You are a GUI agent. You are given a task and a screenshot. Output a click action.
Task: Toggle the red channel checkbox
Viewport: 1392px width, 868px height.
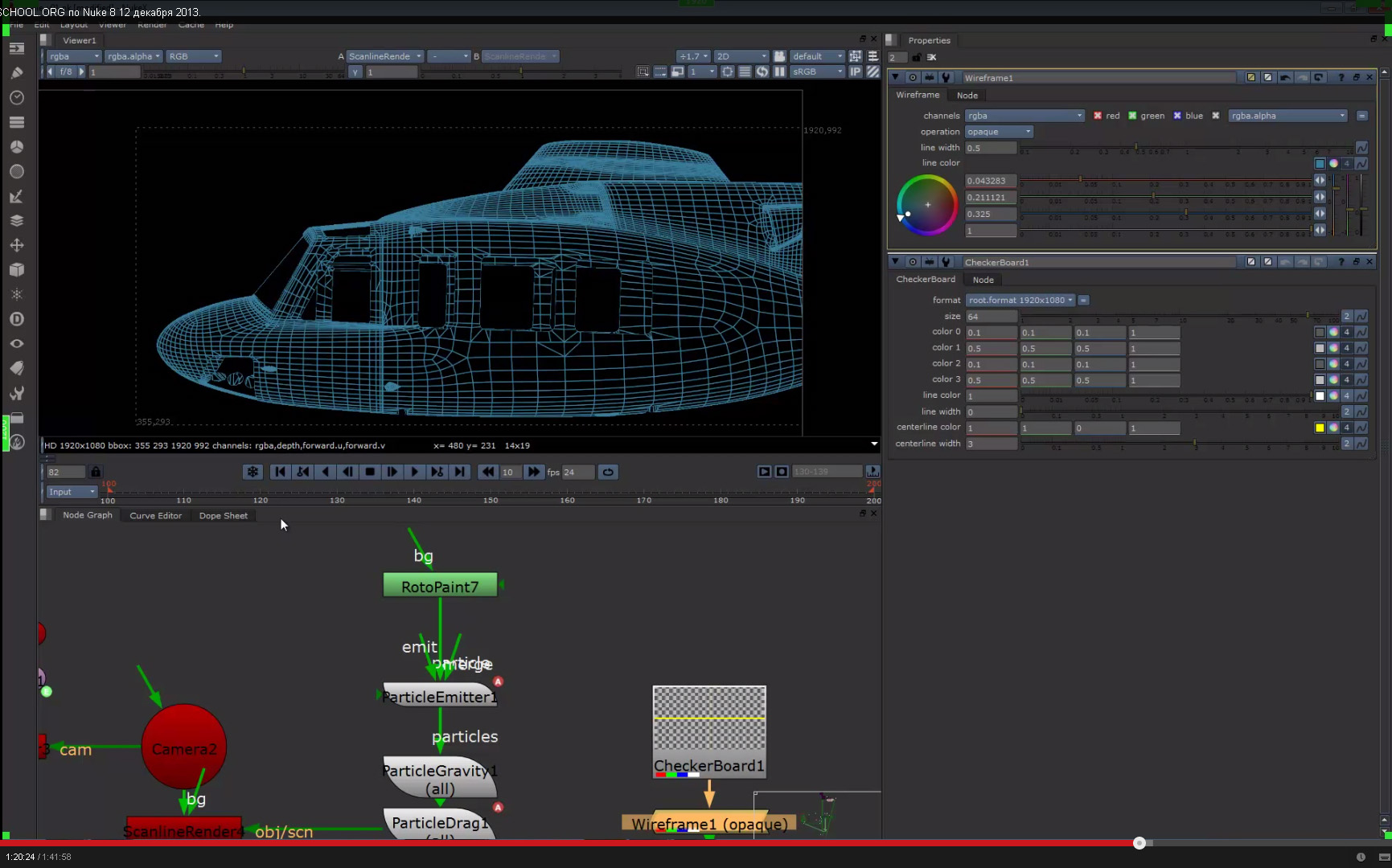1098,116
